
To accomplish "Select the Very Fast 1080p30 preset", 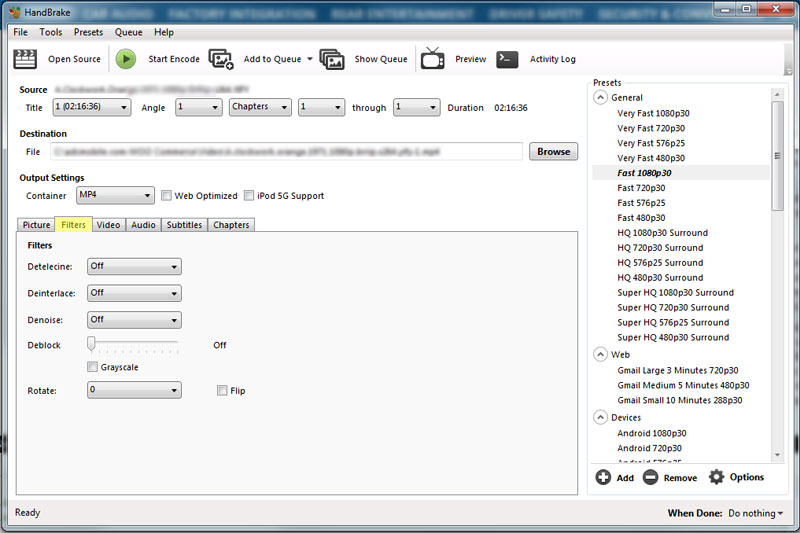I will coord(653,113).
